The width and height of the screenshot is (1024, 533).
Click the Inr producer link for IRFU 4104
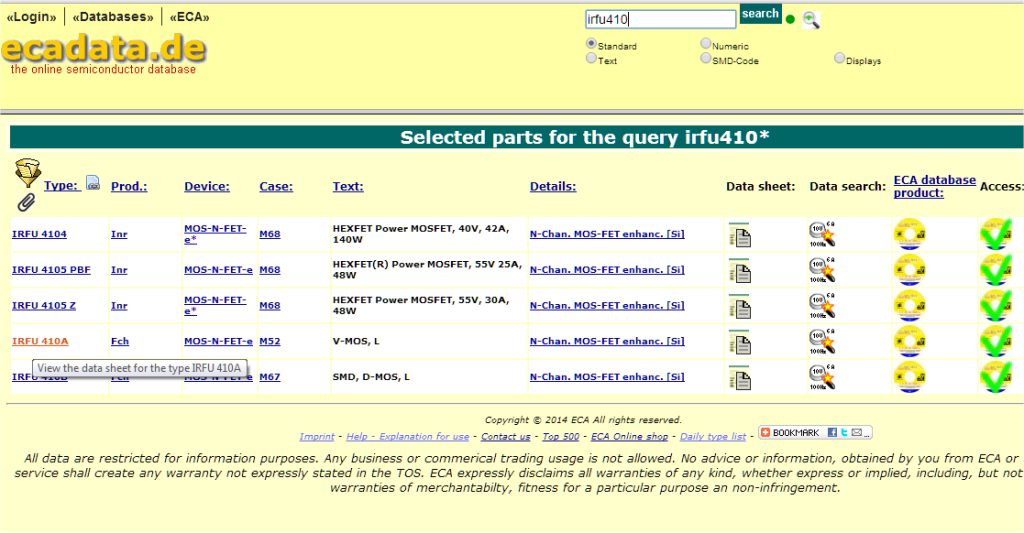119,234
